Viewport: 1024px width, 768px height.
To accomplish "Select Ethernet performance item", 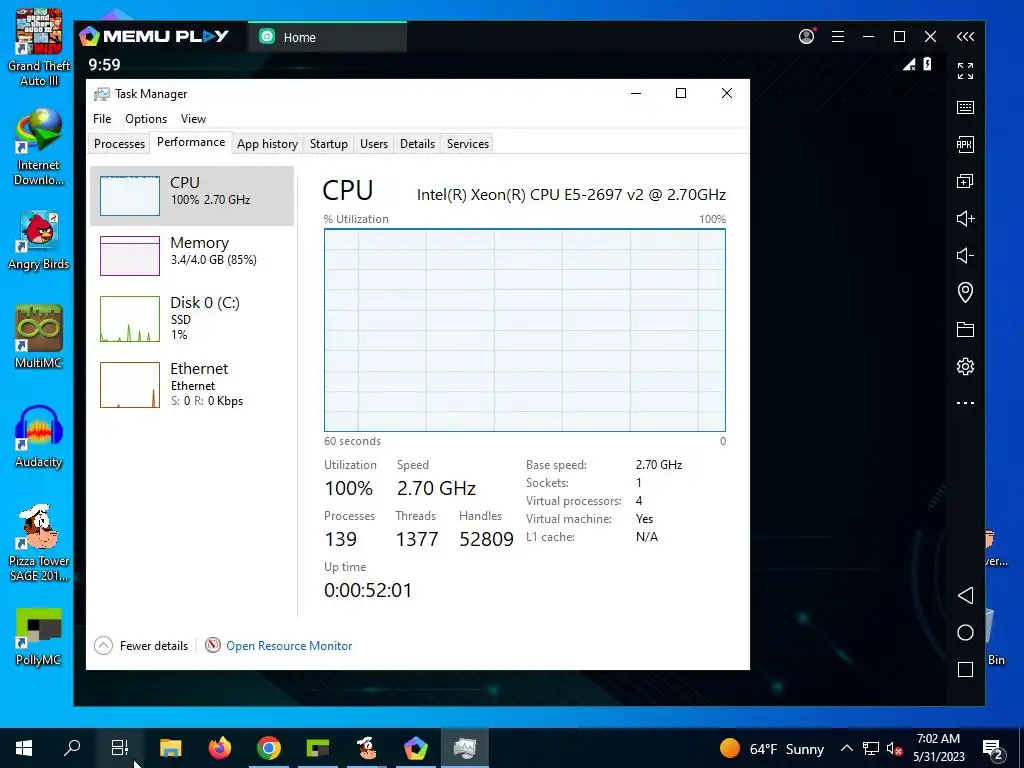I will tap(192, 385).
